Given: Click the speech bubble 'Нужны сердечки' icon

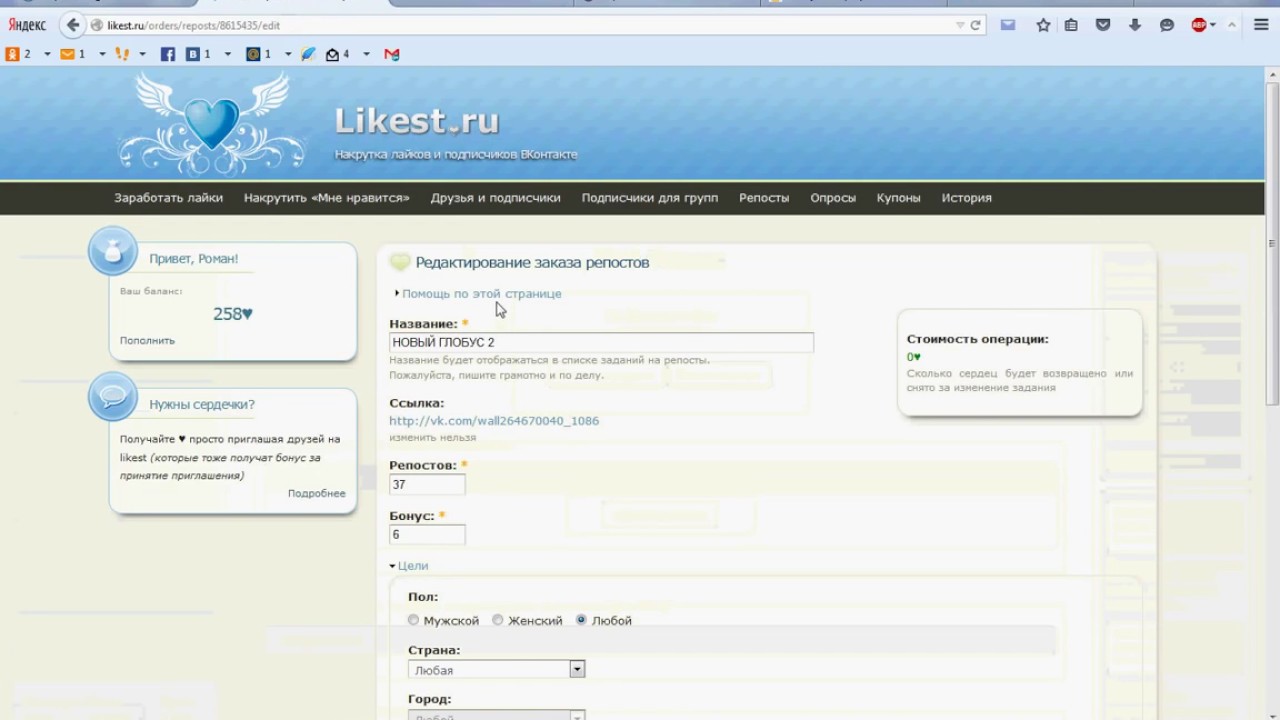Looking at the screenshot, I should point(113,397).
